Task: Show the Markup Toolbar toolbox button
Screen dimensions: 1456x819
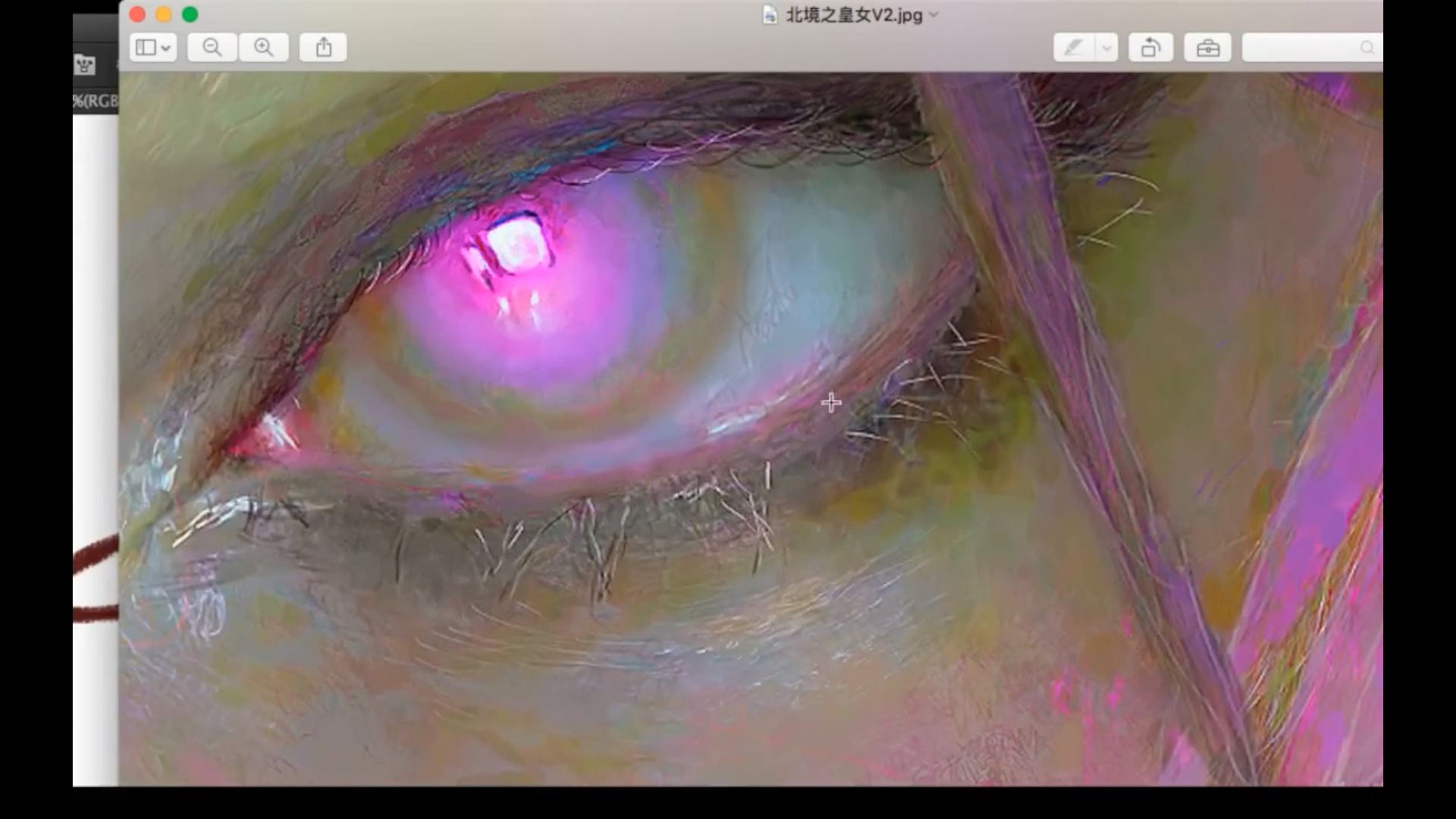Action: 1208,48
